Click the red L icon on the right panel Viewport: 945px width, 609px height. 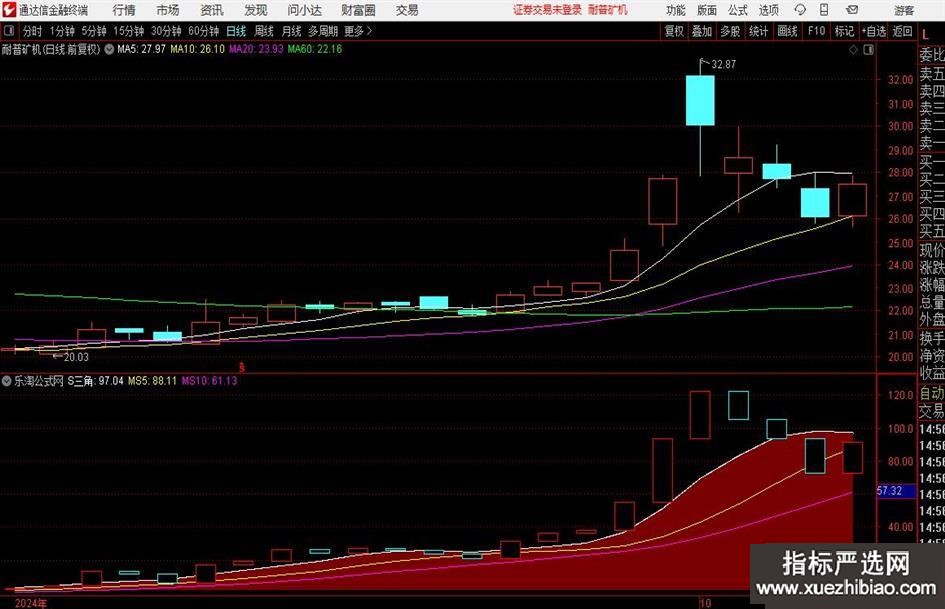[925, 31]
